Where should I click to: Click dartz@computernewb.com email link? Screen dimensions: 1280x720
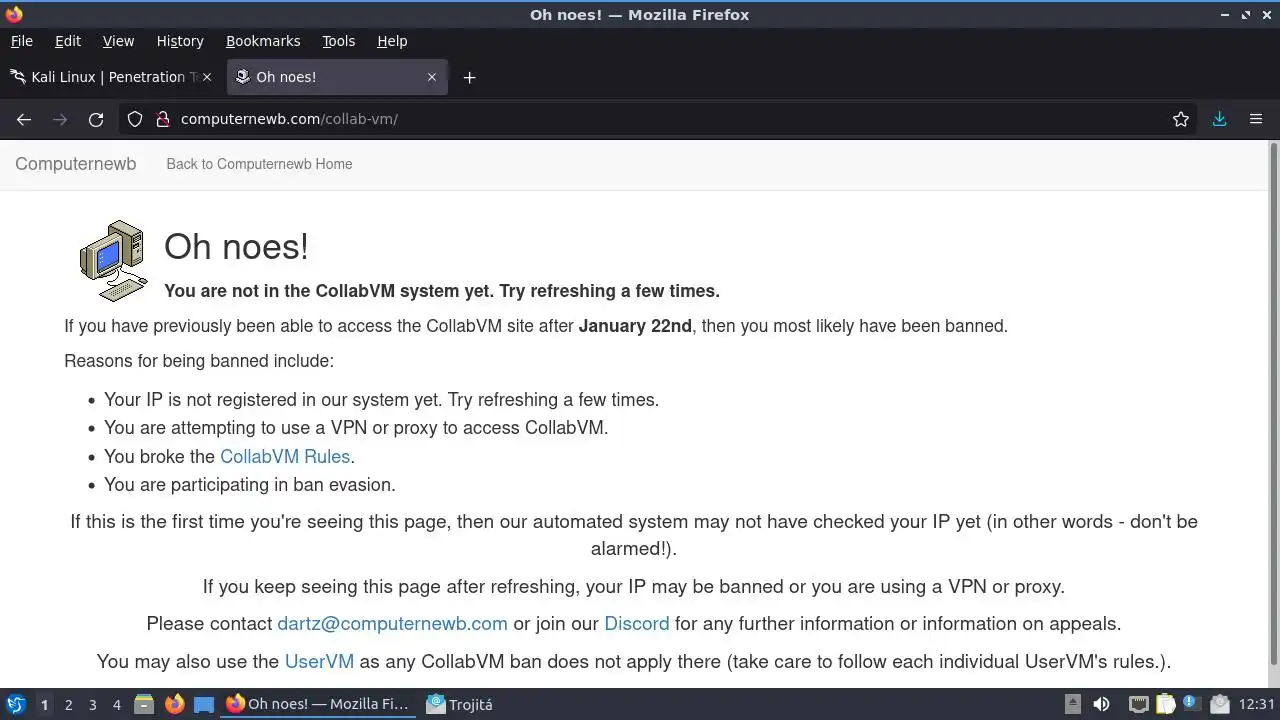click(x=392, y=623)
